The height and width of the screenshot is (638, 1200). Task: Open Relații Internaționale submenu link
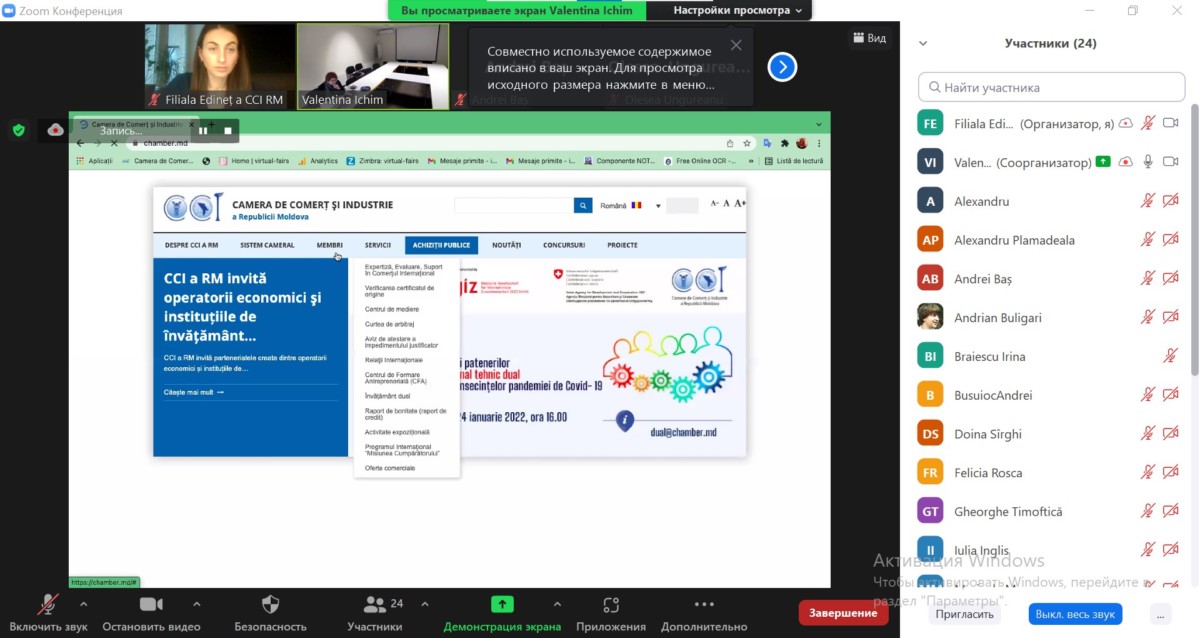click(x=394, y=360)
